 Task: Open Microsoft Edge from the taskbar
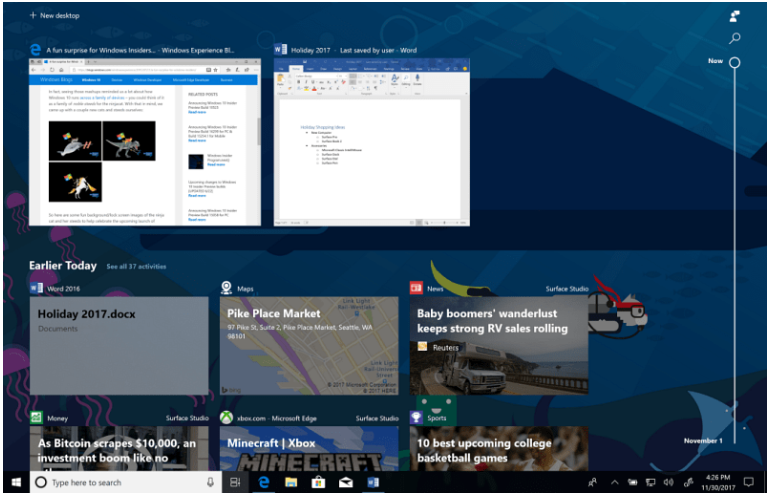(x=264, y=482)
